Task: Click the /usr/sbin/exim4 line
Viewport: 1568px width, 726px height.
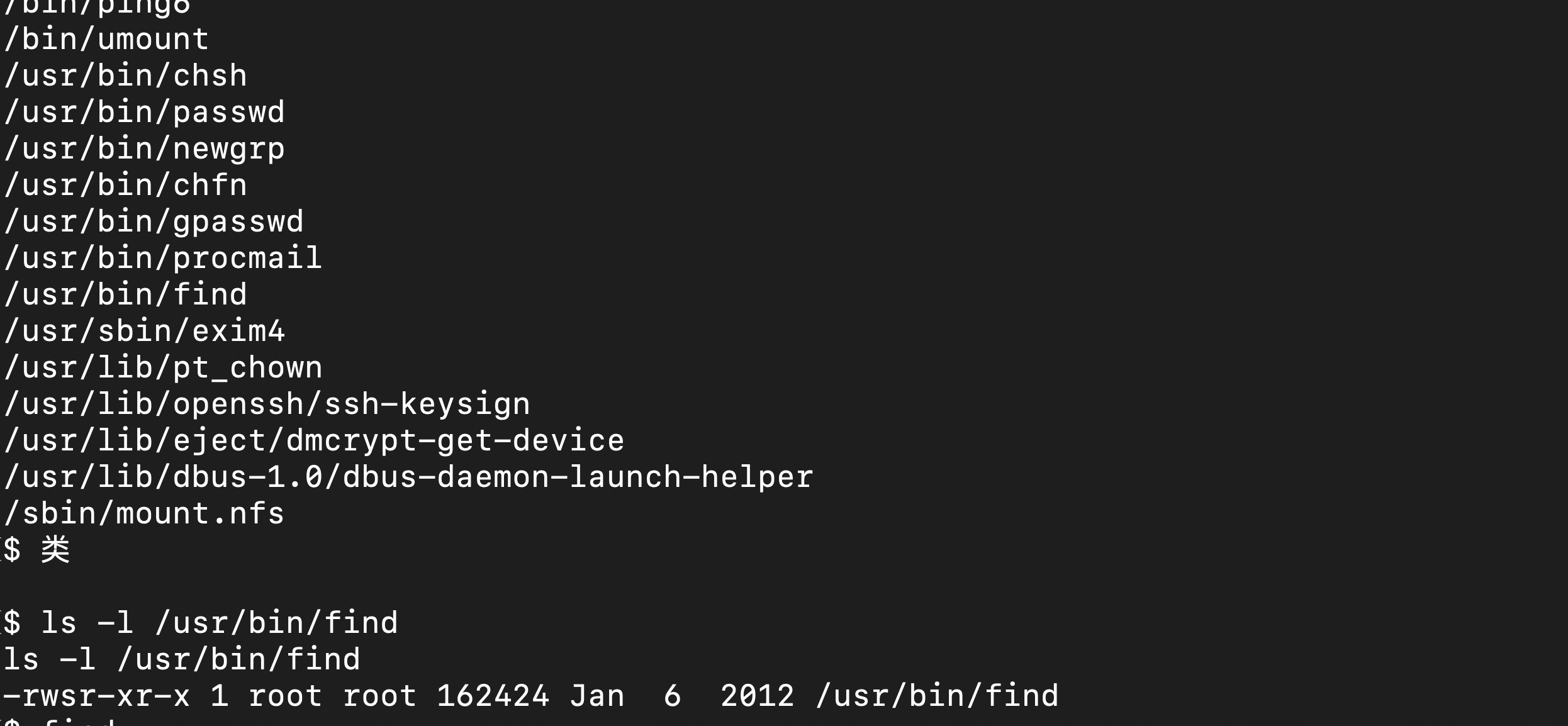Action: point(144,332)
